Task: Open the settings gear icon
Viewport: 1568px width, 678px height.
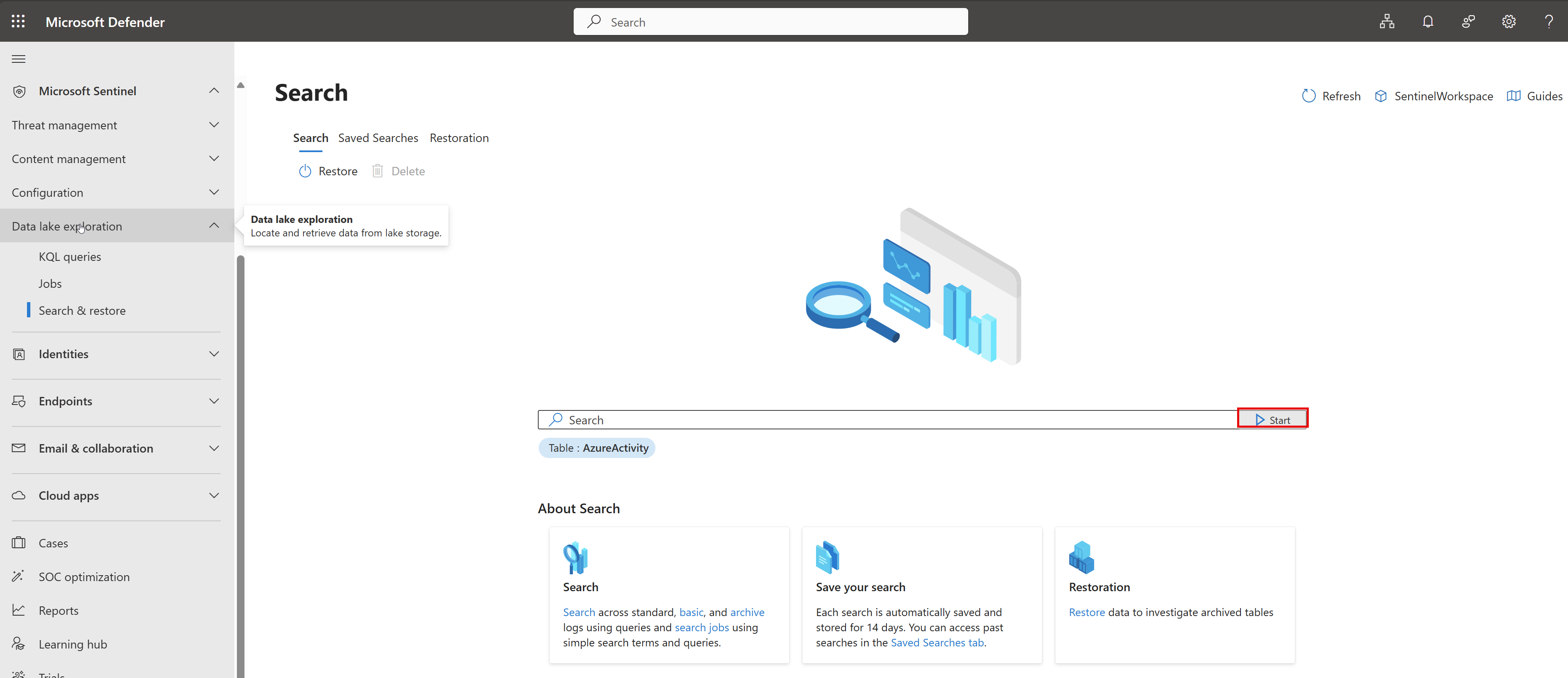Action: tap(1508, 21)
